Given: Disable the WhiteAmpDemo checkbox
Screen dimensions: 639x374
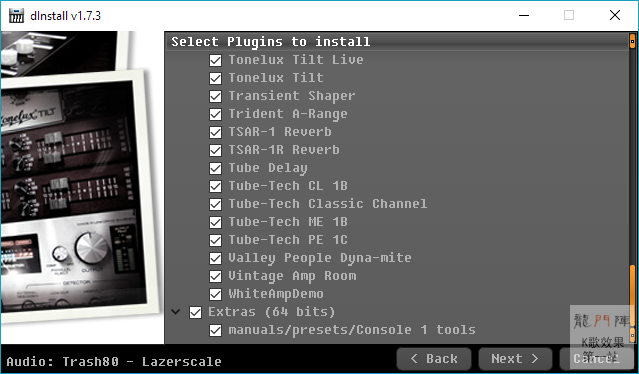Looking at the screenshot, I should coord(215,294).
